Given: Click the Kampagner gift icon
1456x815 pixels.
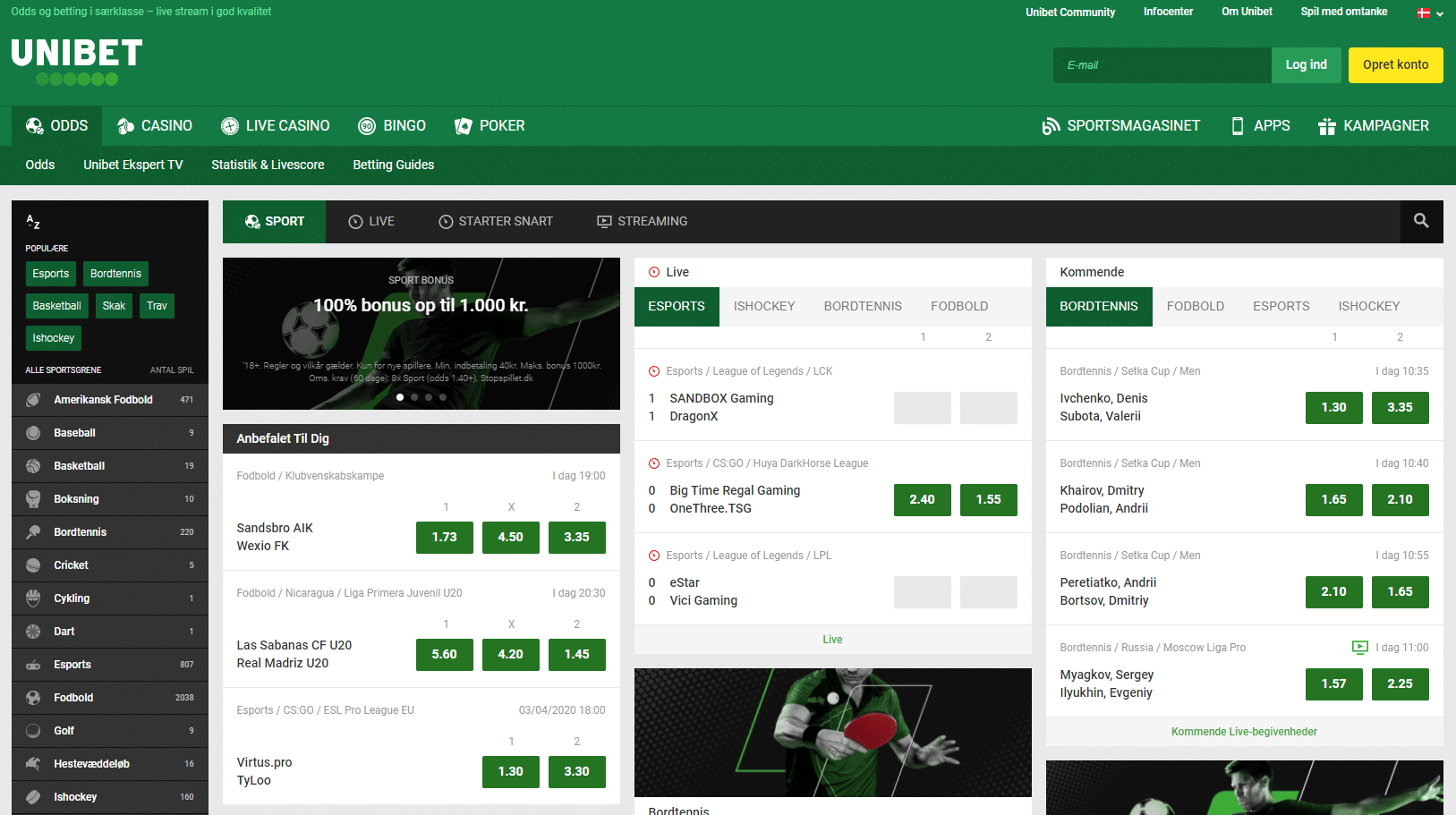Looking at the screenshot, I should [1326, 126].
